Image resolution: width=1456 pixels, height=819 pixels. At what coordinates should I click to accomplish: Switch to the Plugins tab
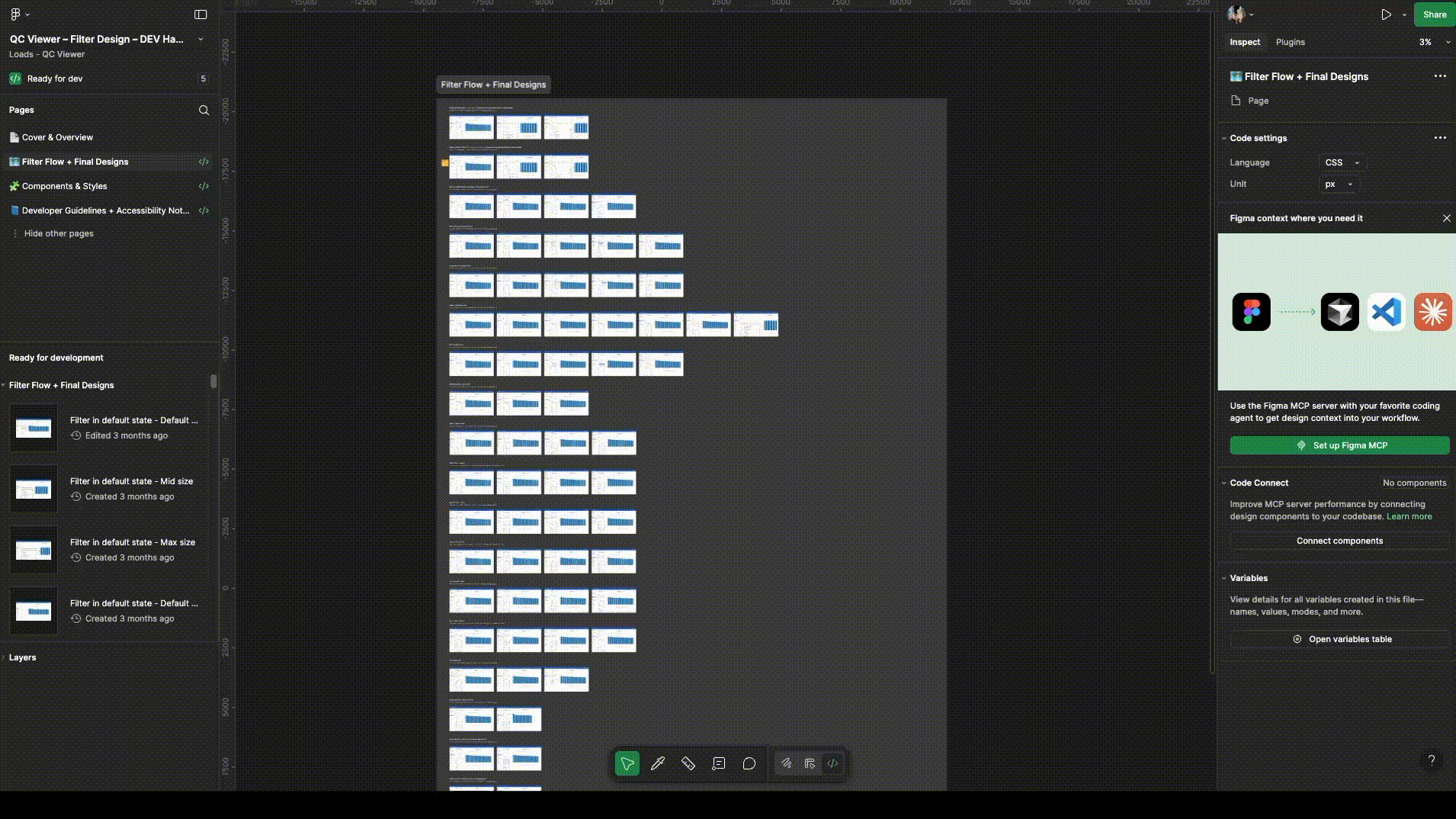(1291, 42)
